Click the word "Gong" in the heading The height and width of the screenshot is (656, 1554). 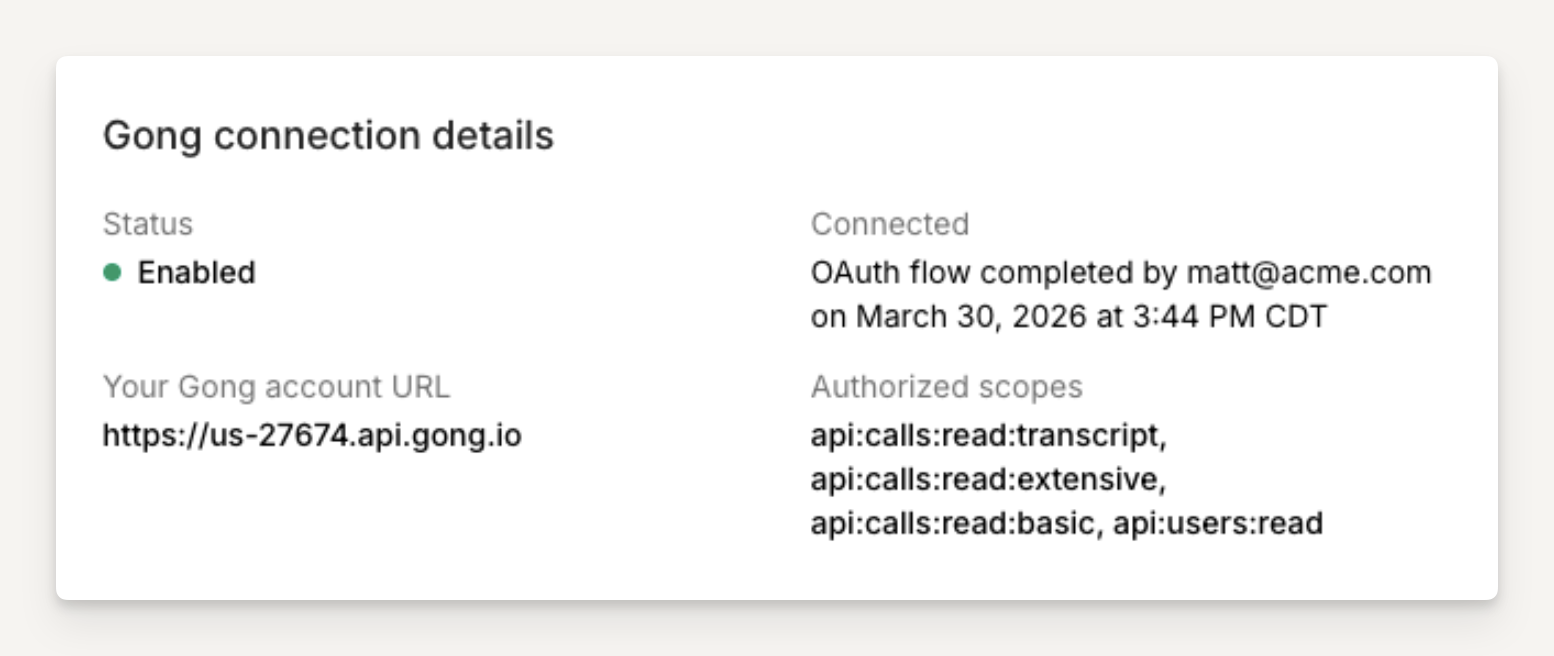(152, 136)
